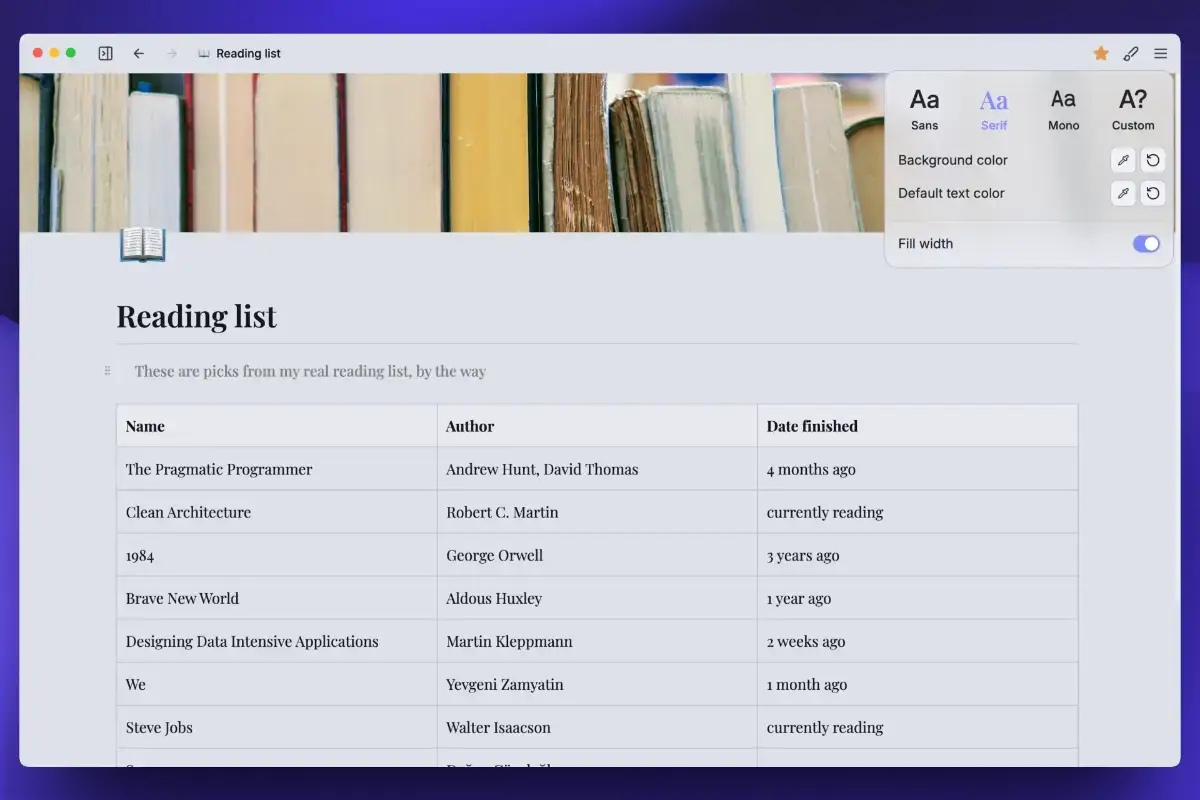Toggle the sidebar panel icon
This screenshot has width=1200, height=800.
pyautogui.click(x=105, y=53)
